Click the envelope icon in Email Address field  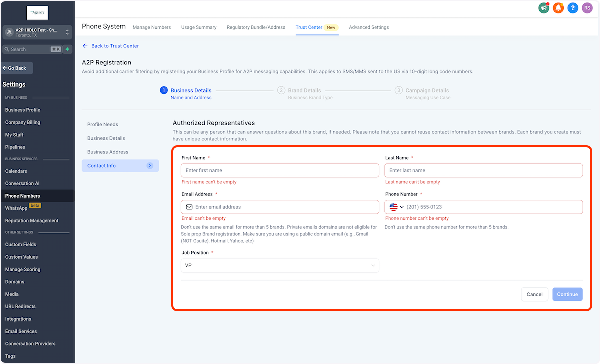[189, 207]
